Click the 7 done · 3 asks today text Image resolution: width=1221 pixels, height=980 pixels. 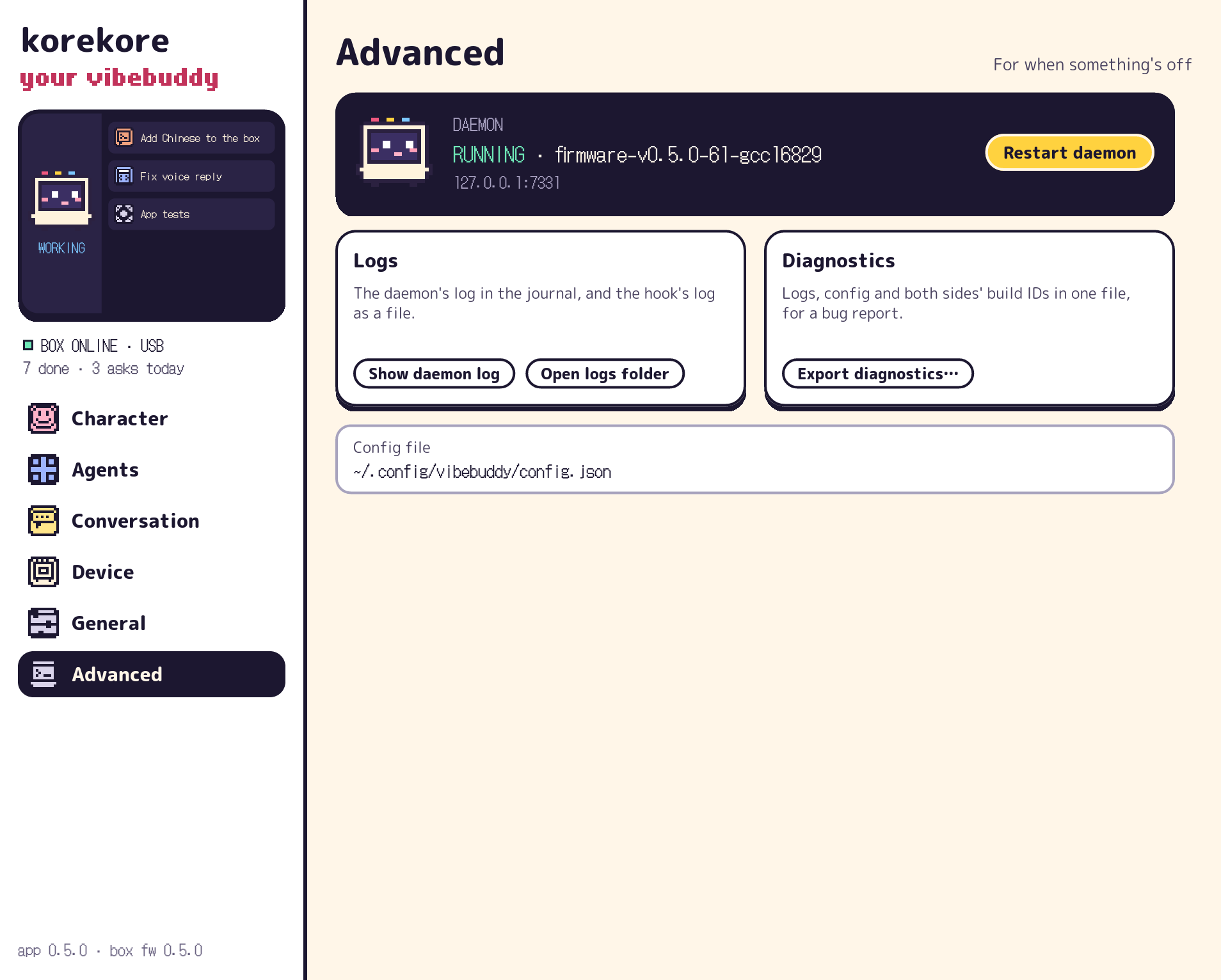(103, 369)
